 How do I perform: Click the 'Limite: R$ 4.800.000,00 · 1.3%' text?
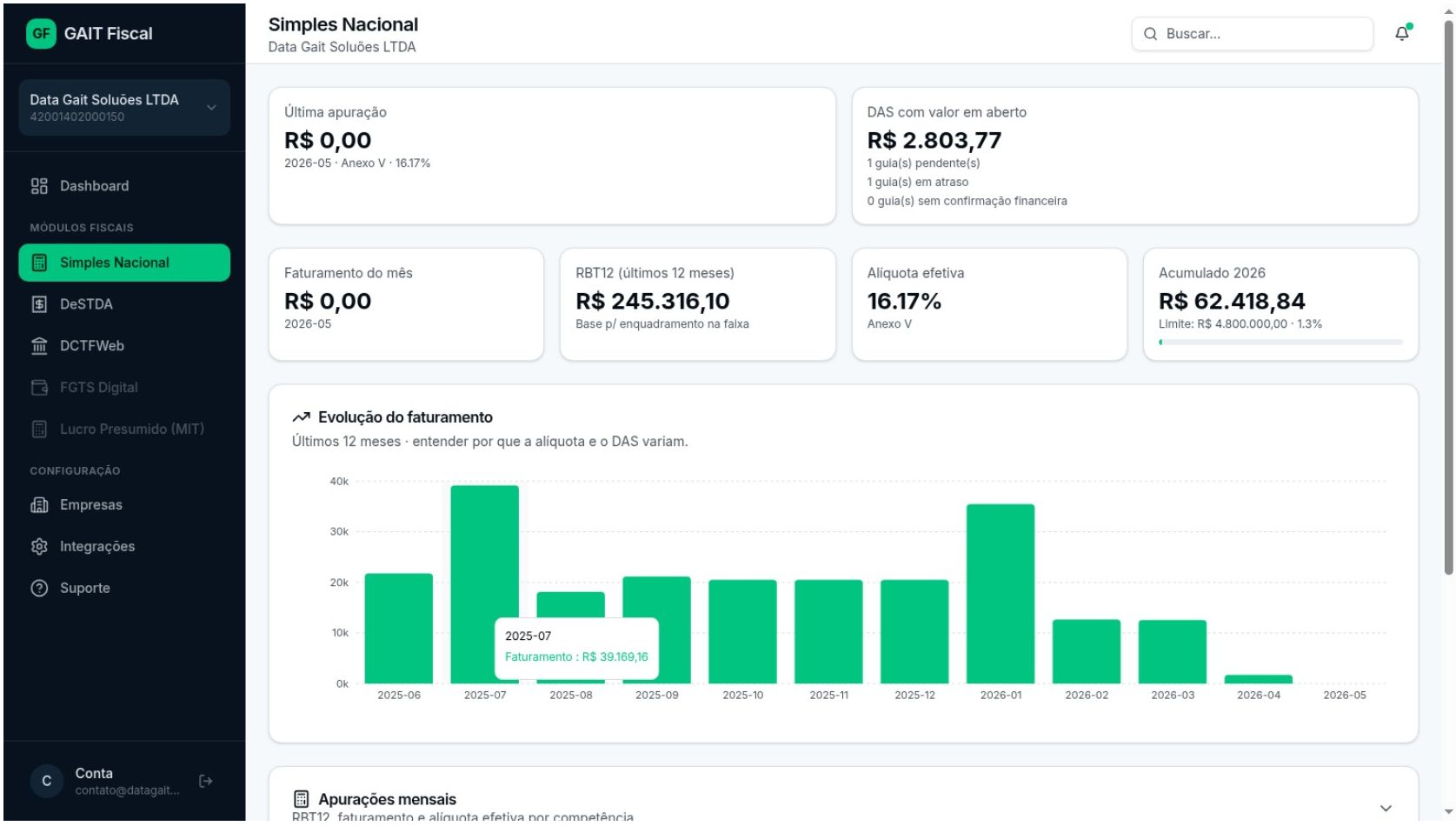(1240, 323)
